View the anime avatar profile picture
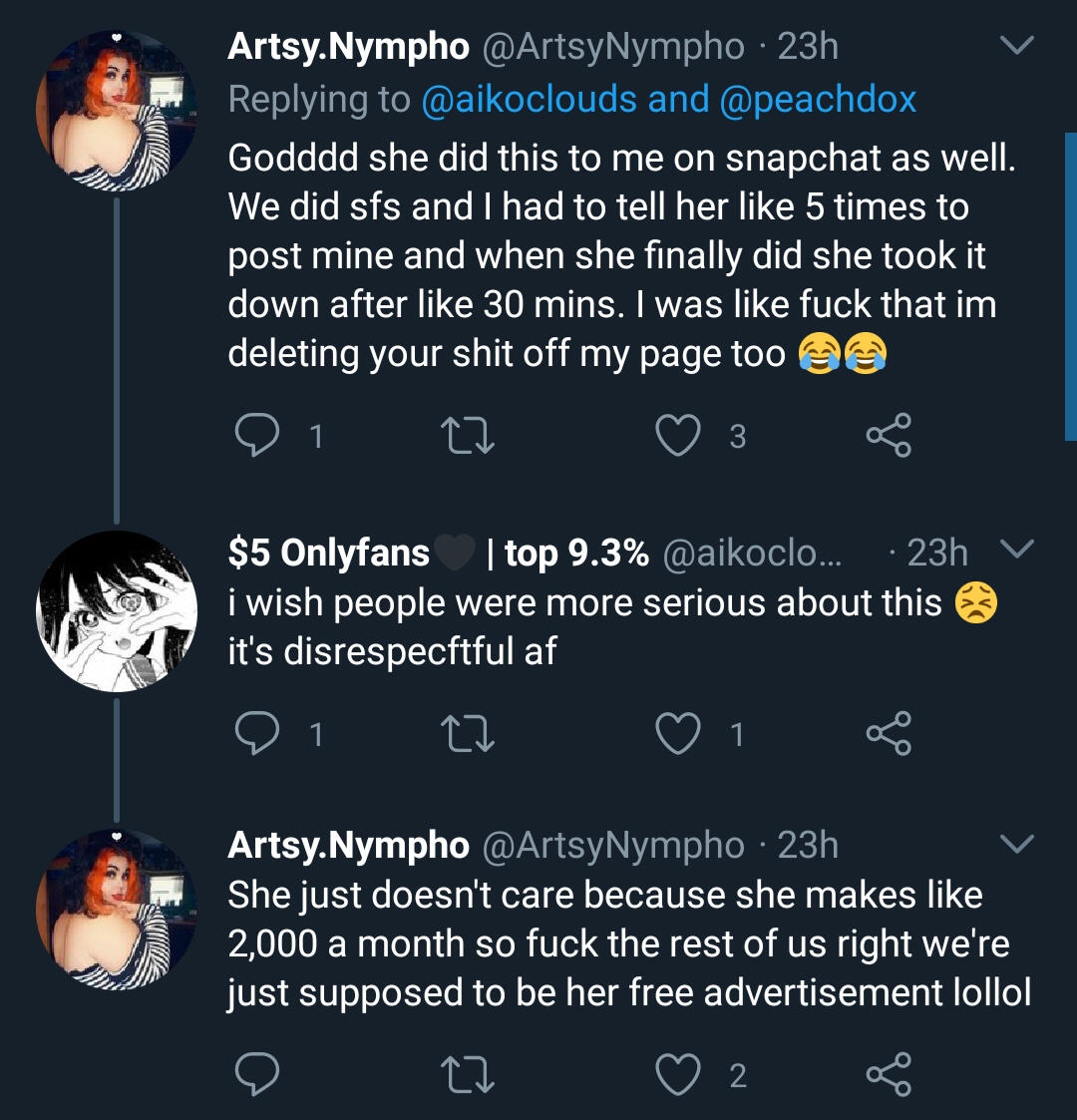The height and width of the screenshot is (1120, 1077). pyautogui.click(x=117, y=611)
